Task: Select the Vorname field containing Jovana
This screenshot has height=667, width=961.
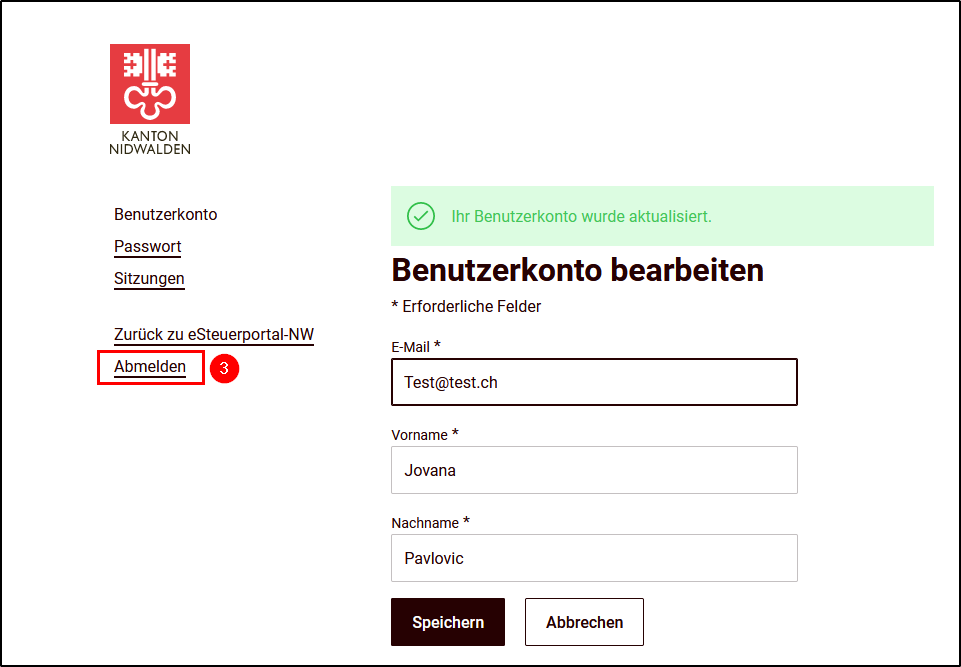Action: pyautogui.click(x=594, y=470)
